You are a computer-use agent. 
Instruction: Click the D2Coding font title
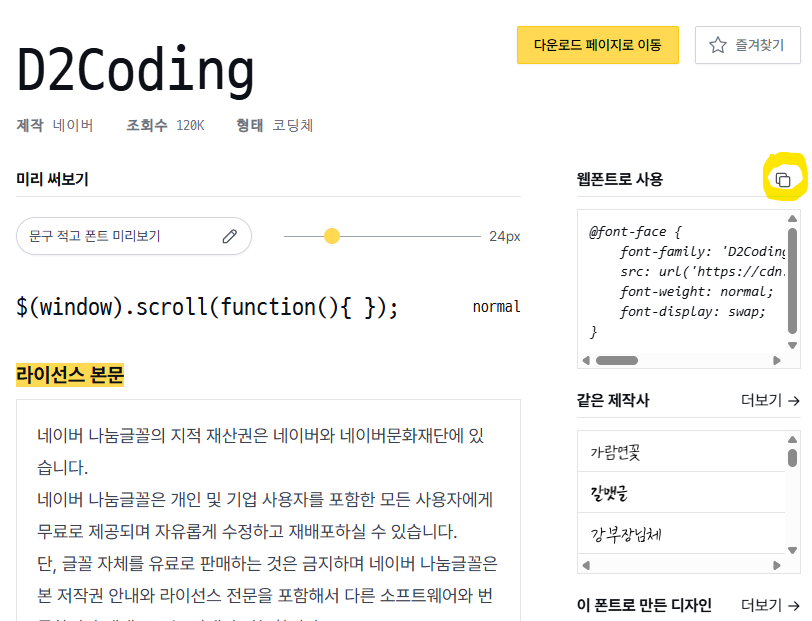[x=136, y=71]
